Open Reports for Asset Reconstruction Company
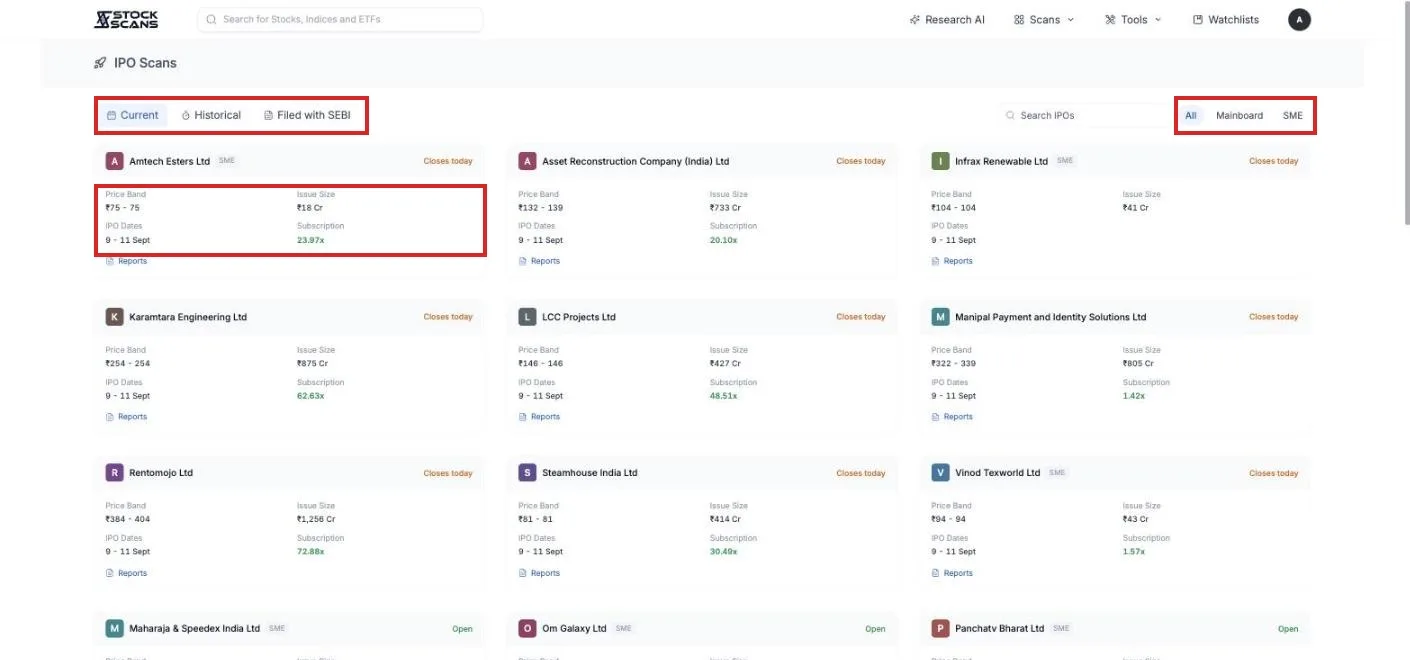The image size is (1410, 660). 539,261
